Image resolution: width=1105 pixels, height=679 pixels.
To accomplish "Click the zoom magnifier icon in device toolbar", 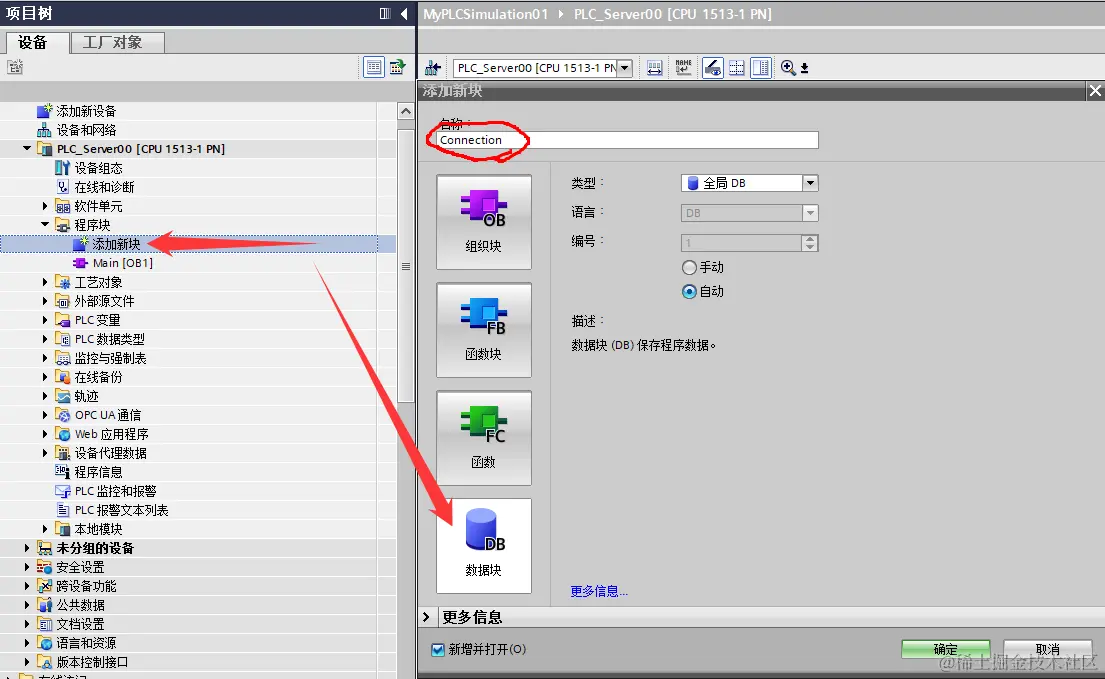I will click(788, 68).
